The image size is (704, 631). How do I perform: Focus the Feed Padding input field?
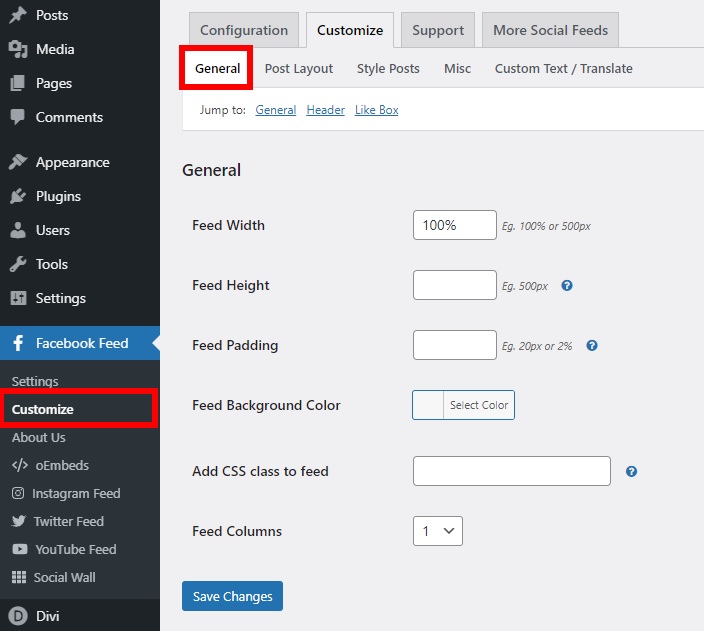tap(455, 345)
